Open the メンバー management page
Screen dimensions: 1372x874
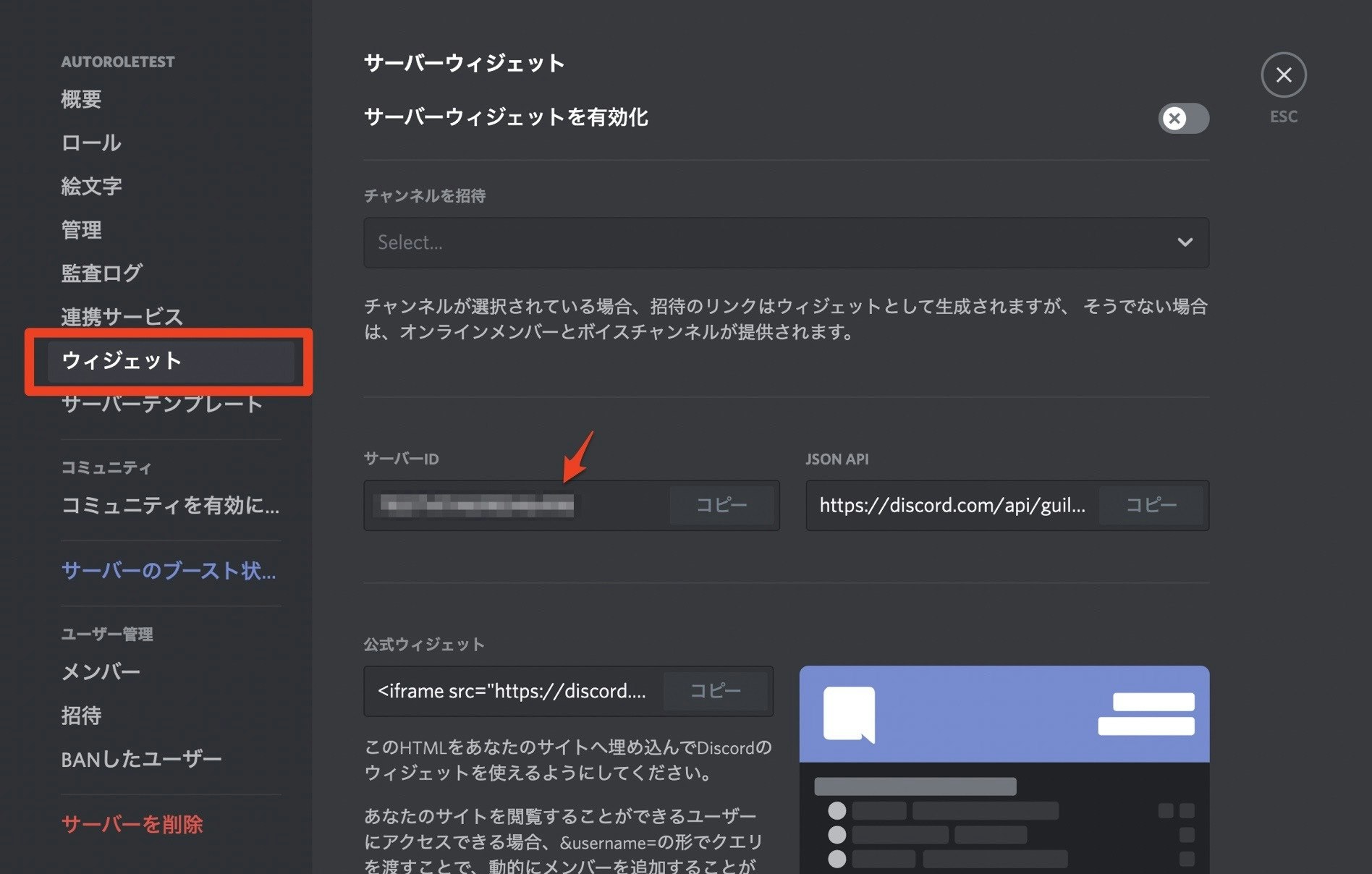[x=101, y=671]
